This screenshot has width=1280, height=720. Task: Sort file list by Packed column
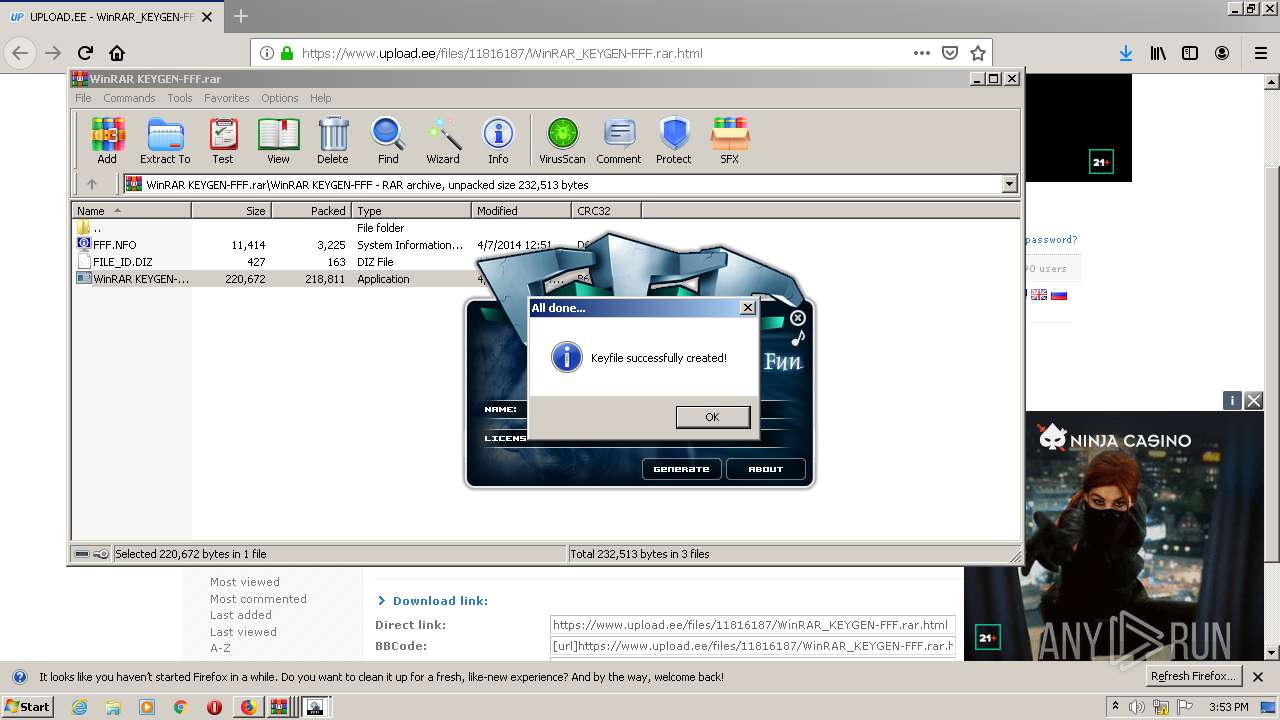coord(311,210)
